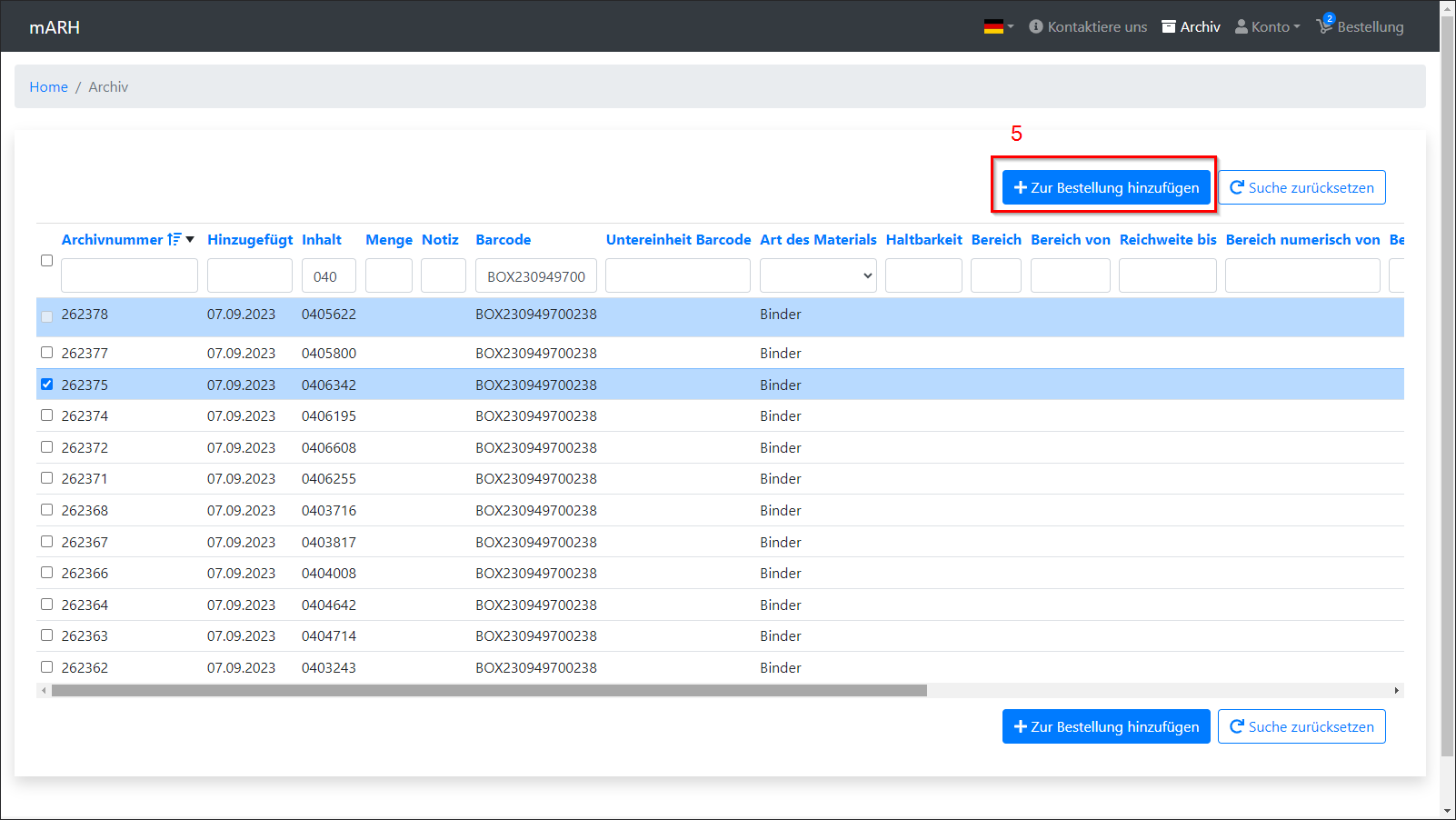This screenshot has height=820, width=1456.
Task: Focus the Inhalt filter input field
Action: coord(328,276)
